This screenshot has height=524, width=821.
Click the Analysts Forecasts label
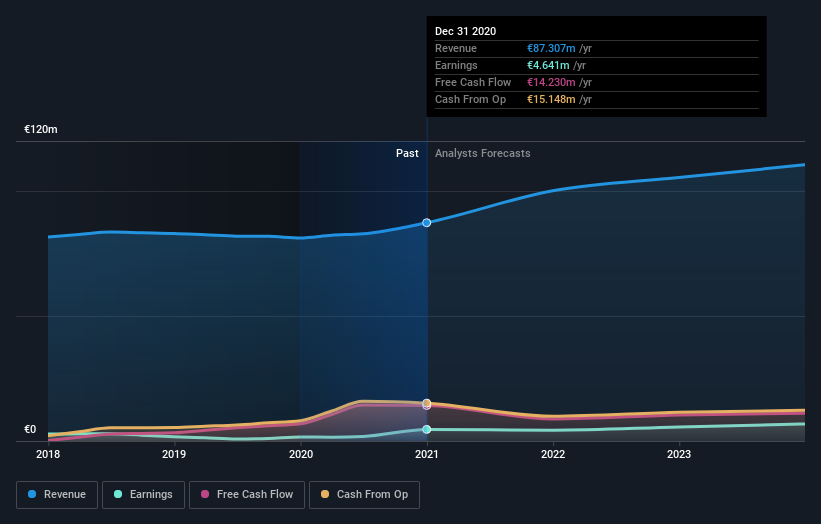tap(483, 153)
